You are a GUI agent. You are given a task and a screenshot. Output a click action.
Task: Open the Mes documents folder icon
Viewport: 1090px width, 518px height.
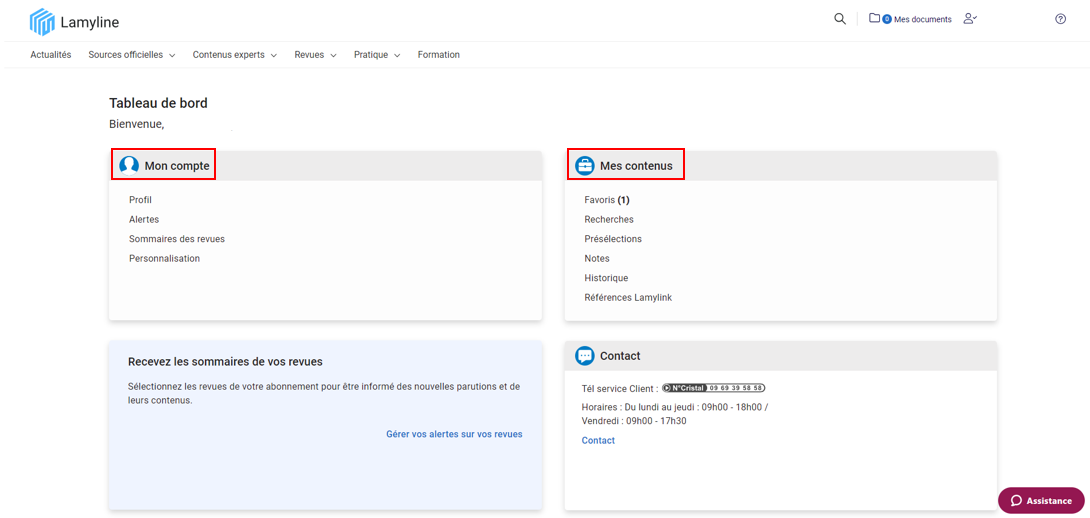pyautogui.click(x=874, y=18)
